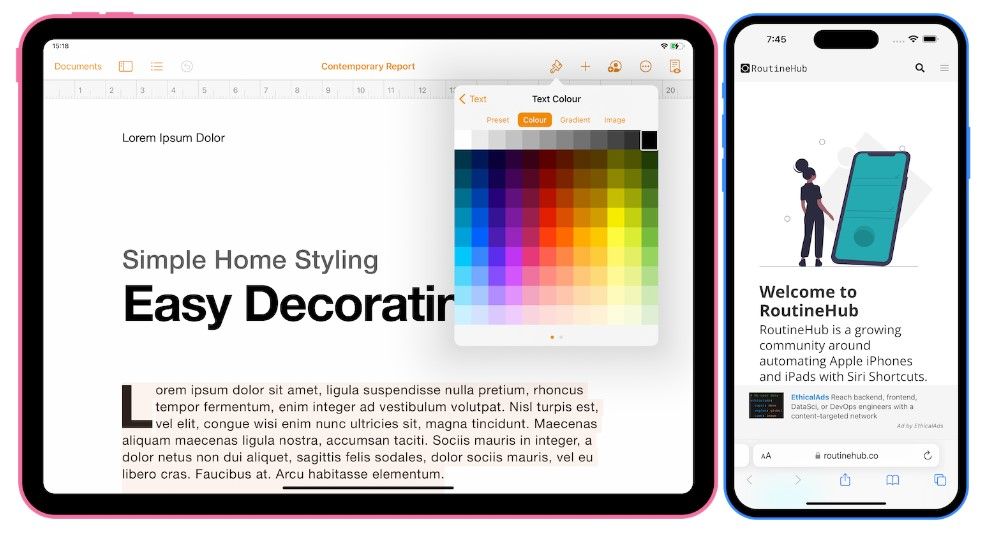Tap the plus Insert icon in Pages
Viewport: 998px width, 534px height.
tap(585, 66)
